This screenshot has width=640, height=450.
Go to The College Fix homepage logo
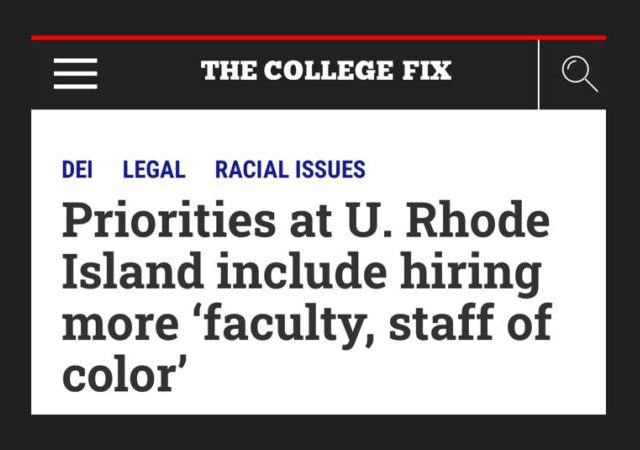tap(326, 70)
